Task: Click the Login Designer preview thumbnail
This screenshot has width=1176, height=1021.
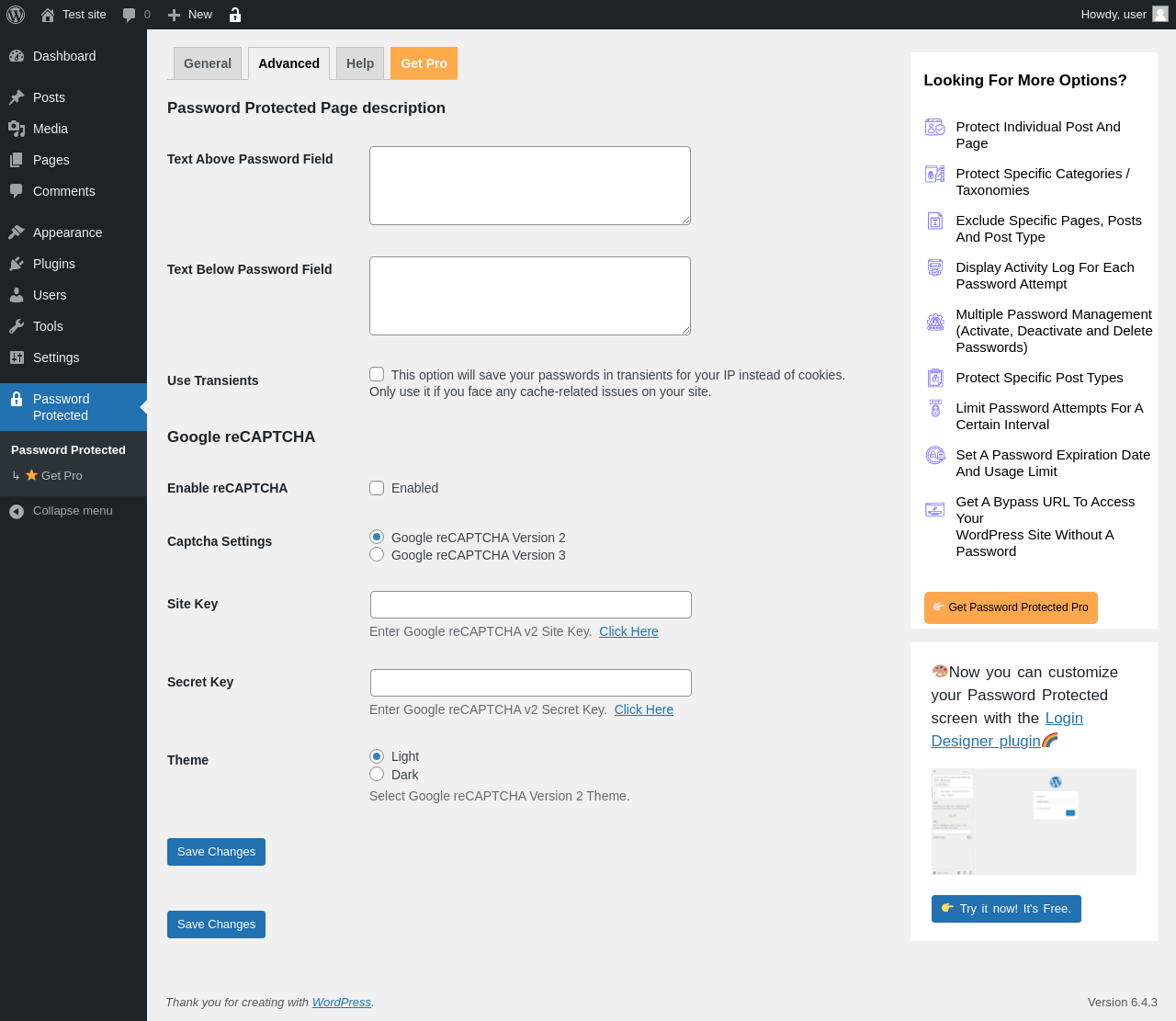Action: pyautogui.click(x=1034, y=822)
